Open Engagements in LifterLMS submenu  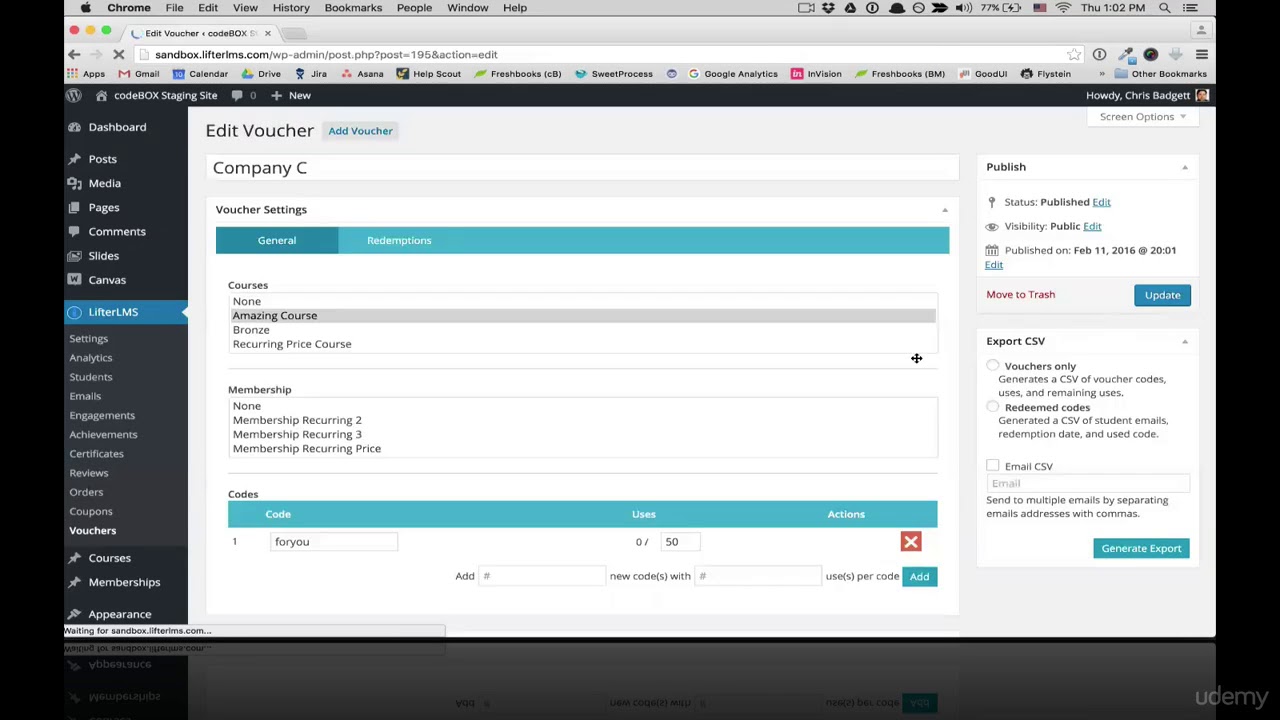pos(102,415)
